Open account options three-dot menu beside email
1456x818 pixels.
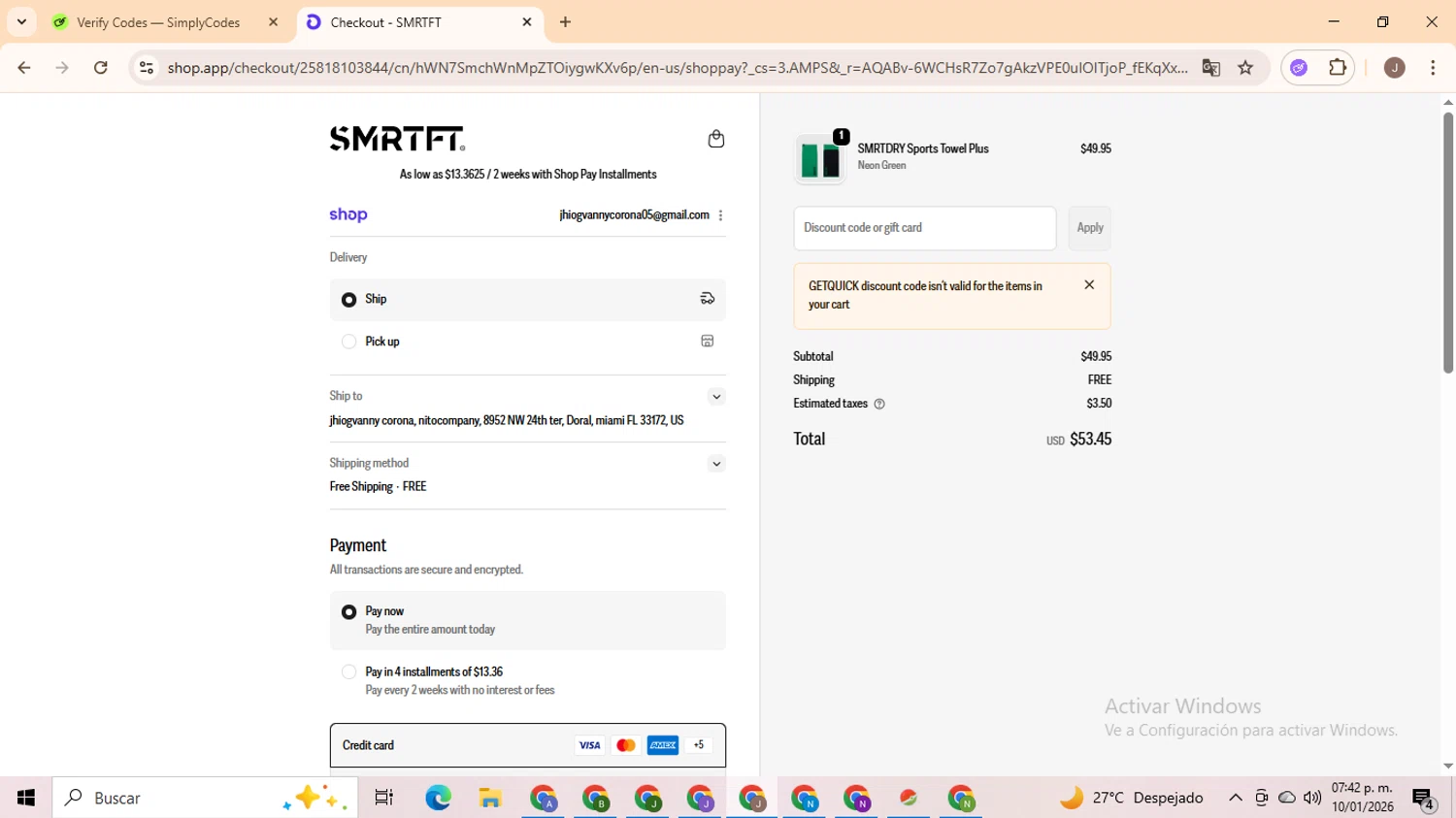720,215
